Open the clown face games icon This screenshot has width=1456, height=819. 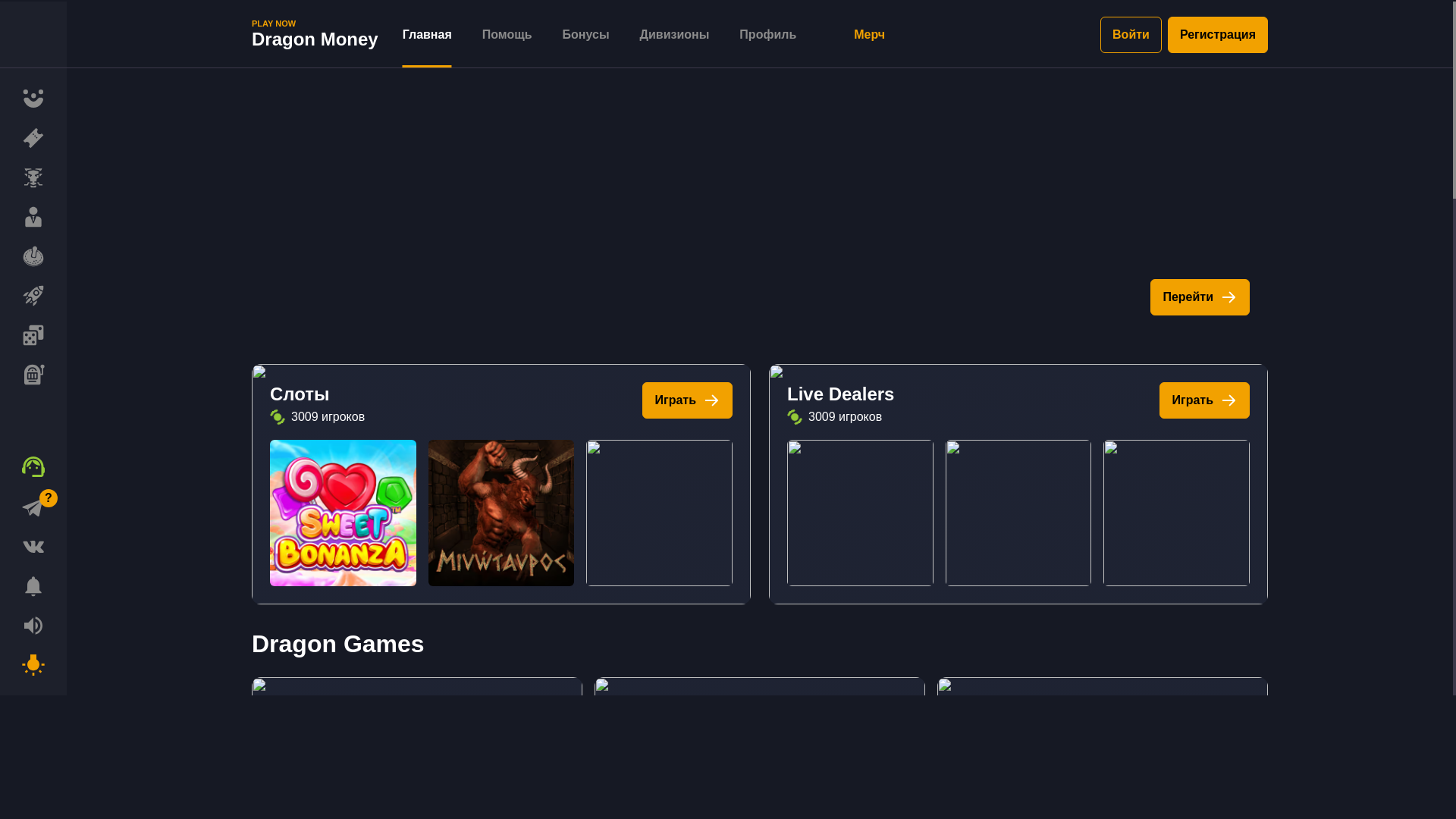tap(33, 99)
